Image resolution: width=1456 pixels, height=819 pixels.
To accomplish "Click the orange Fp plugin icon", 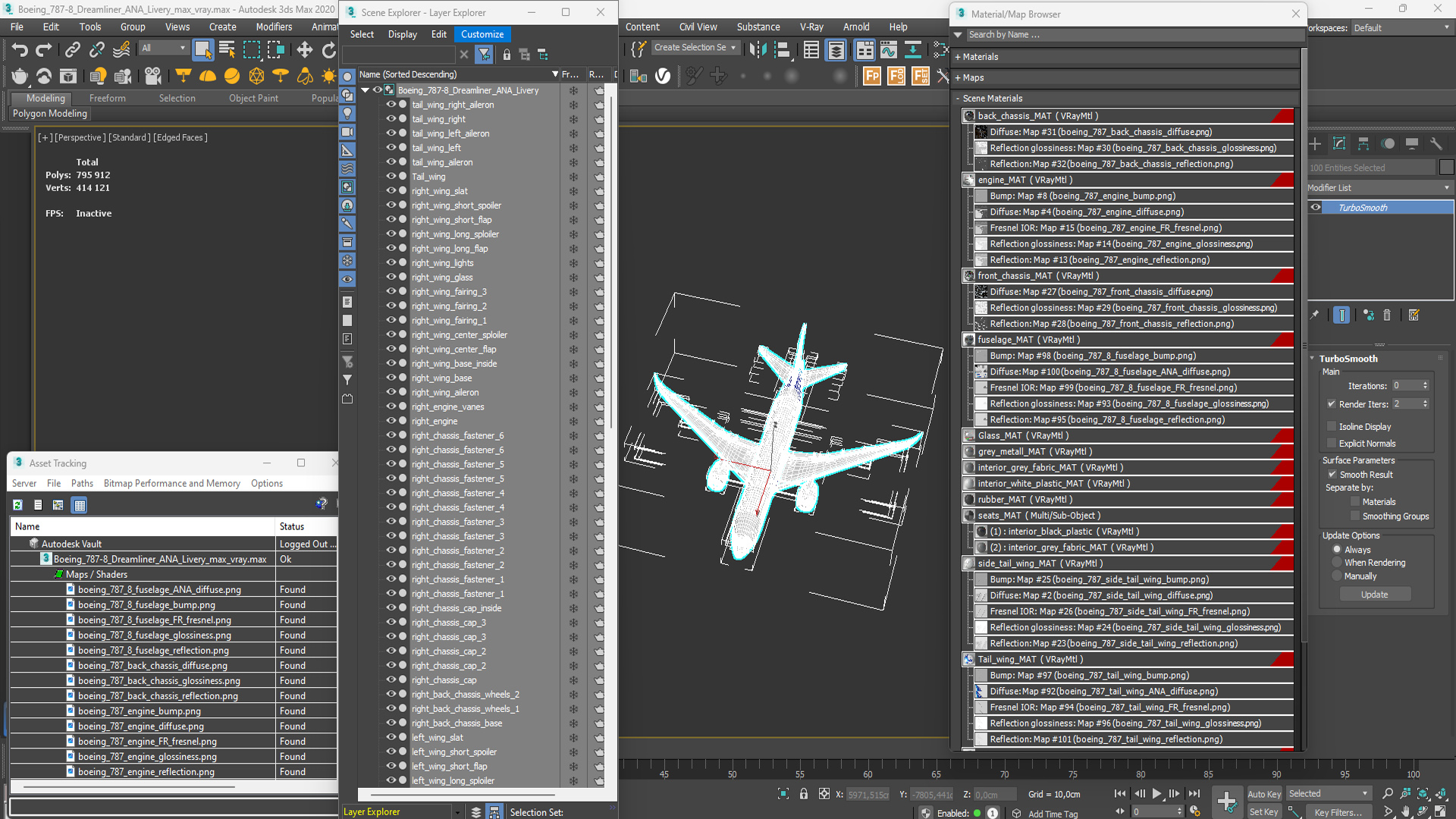I will (x=872, y=76).
